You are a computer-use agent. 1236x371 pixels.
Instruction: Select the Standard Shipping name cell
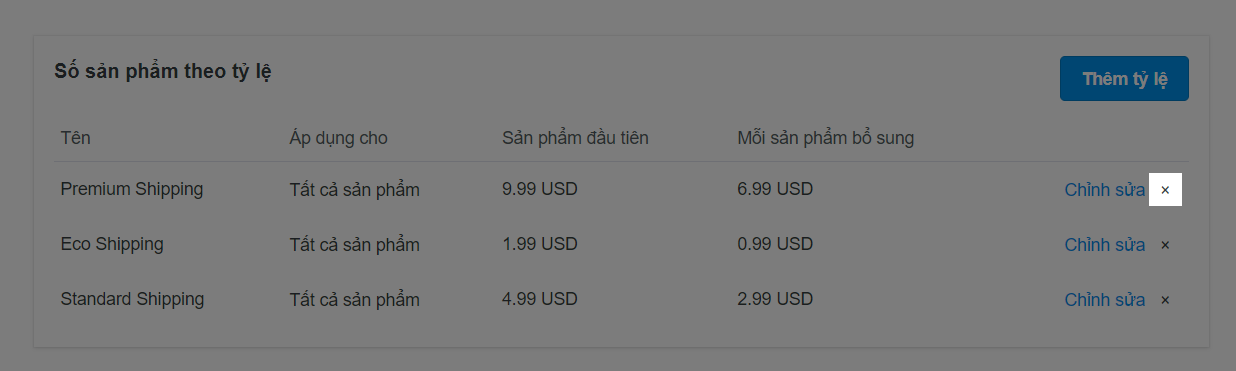point(132,299)
